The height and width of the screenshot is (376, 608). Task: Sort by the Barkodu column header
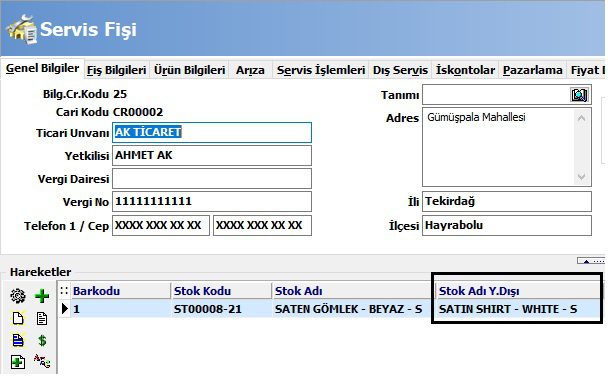click(120, 291)
